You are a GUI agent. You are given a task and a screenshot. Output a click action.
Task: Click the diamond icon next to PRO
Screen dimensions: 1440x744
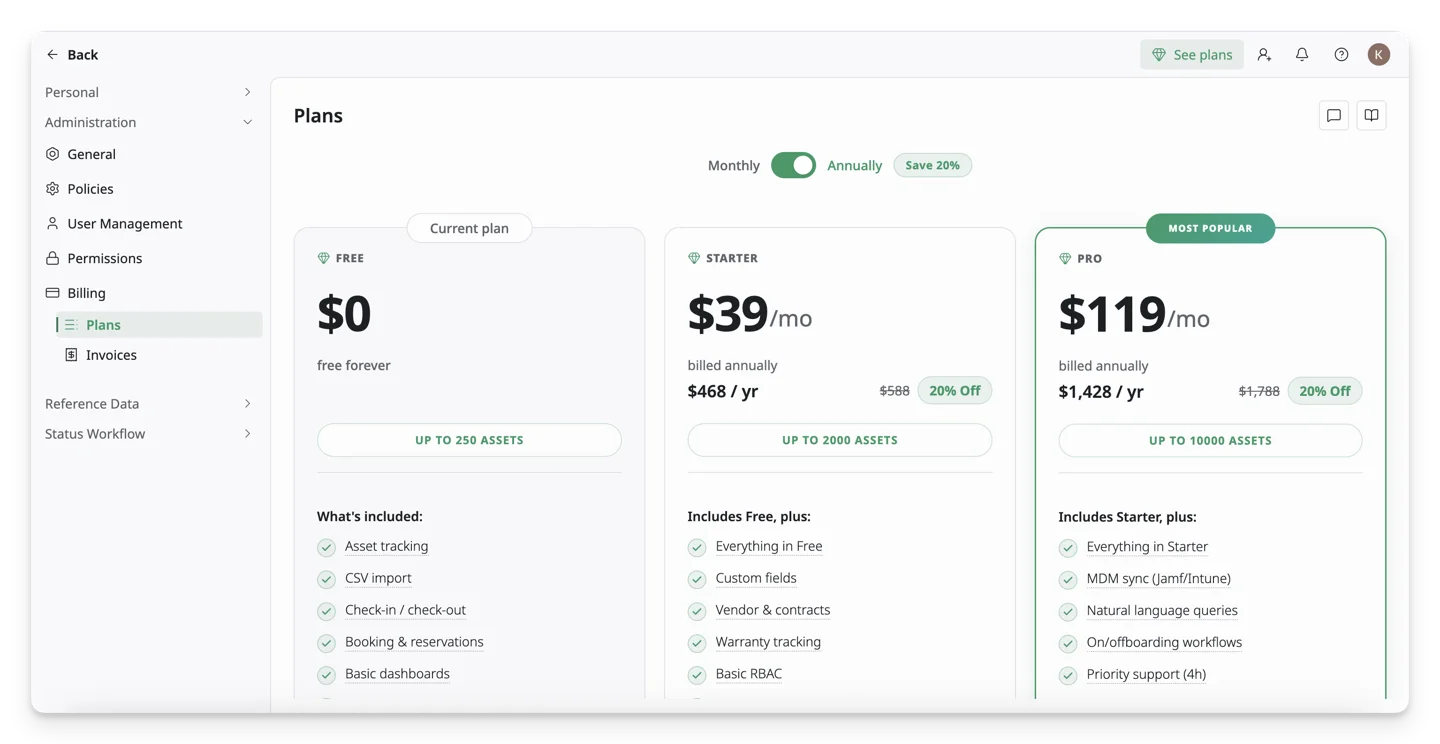(1065, 259)
